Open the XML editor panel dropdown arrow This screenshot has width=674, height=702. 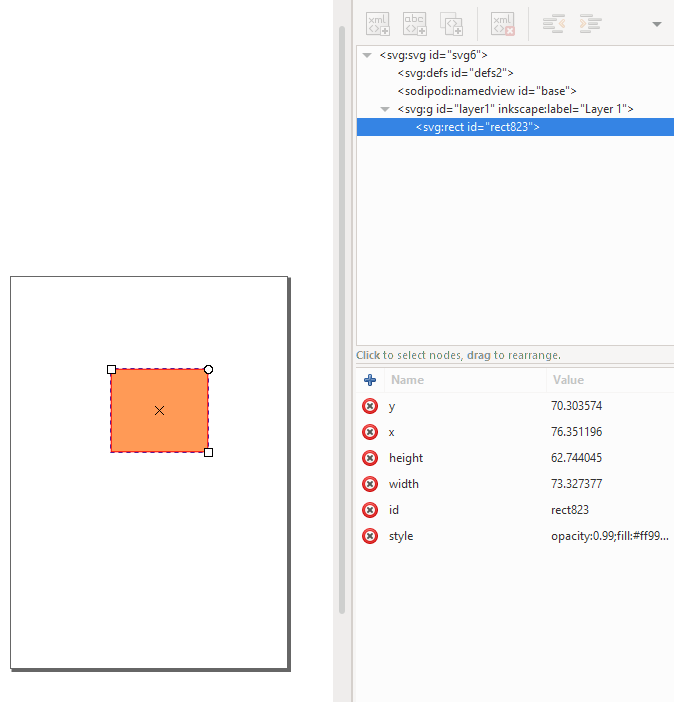[657, 24]
